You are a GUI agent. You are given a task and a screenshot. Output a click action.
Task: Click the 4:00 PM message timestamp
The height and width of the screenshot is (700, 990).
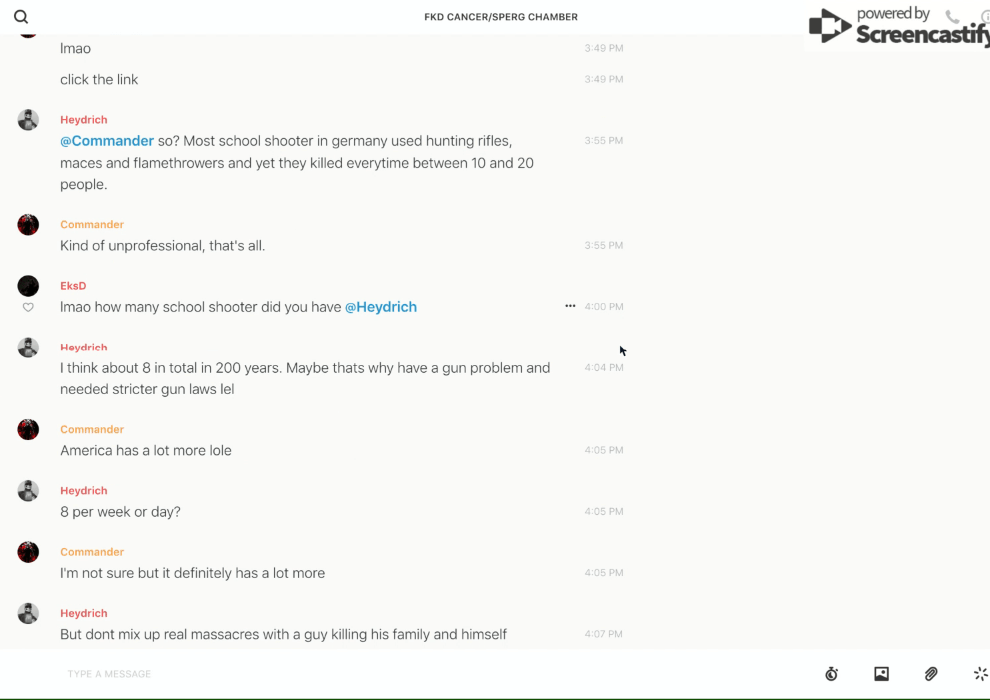pos(604,307)
